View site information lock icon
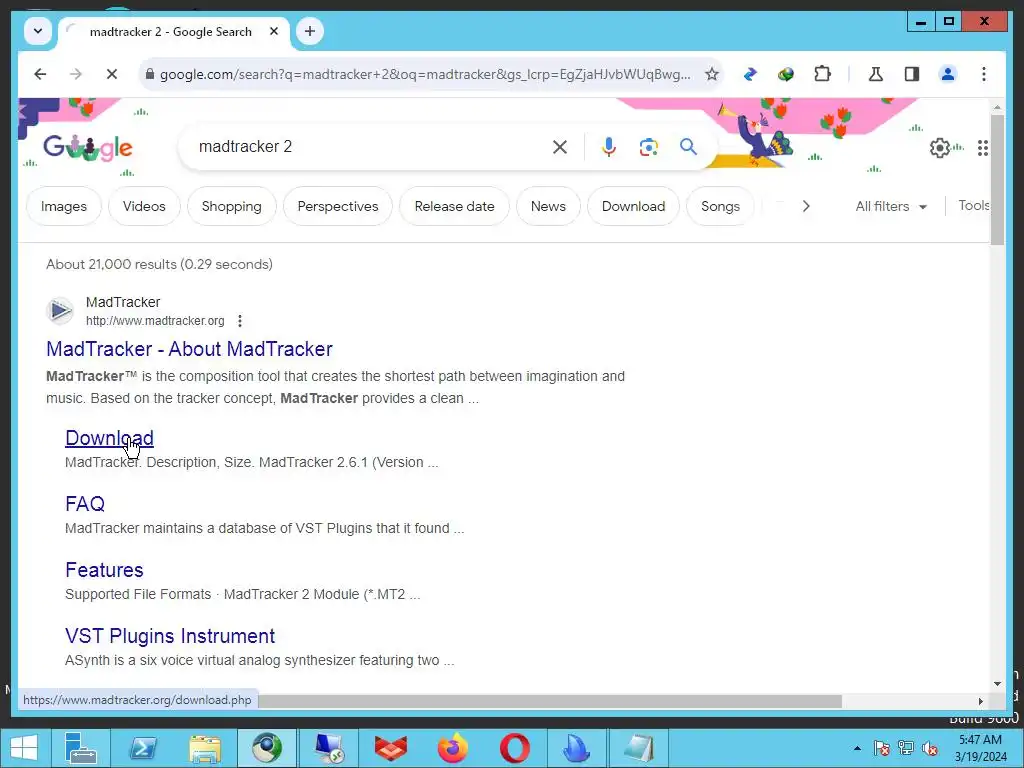1024x768 pixels. pyautogui.click(x=150, y=74)
